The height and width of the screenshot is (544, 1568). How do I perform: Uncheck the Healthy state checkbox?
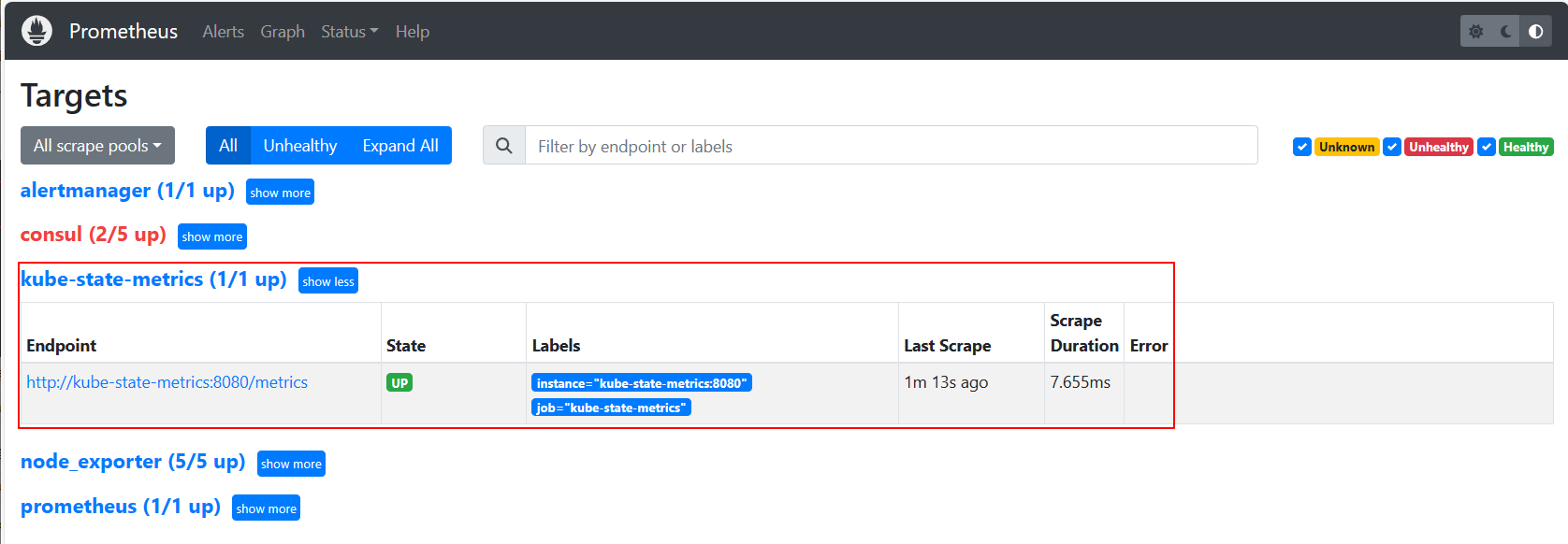tap(1487, 147)
